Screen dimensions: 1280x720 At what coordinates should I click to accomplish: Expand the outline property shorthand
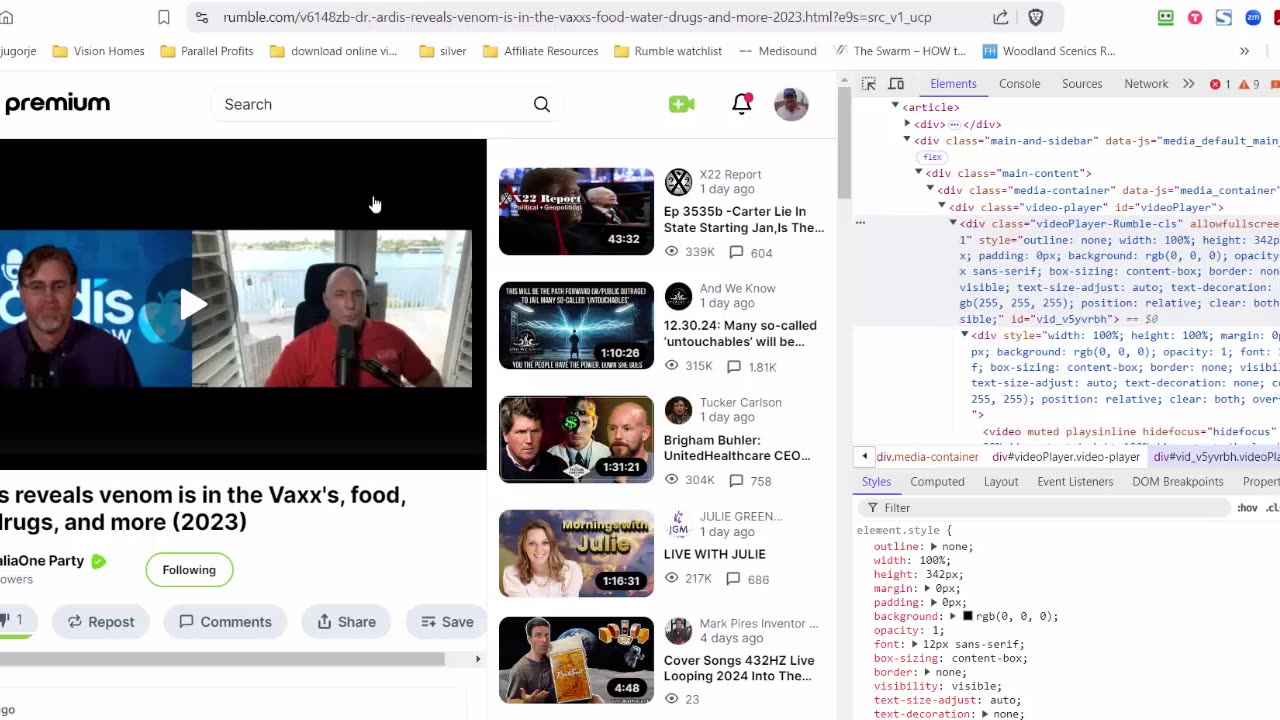934,547
